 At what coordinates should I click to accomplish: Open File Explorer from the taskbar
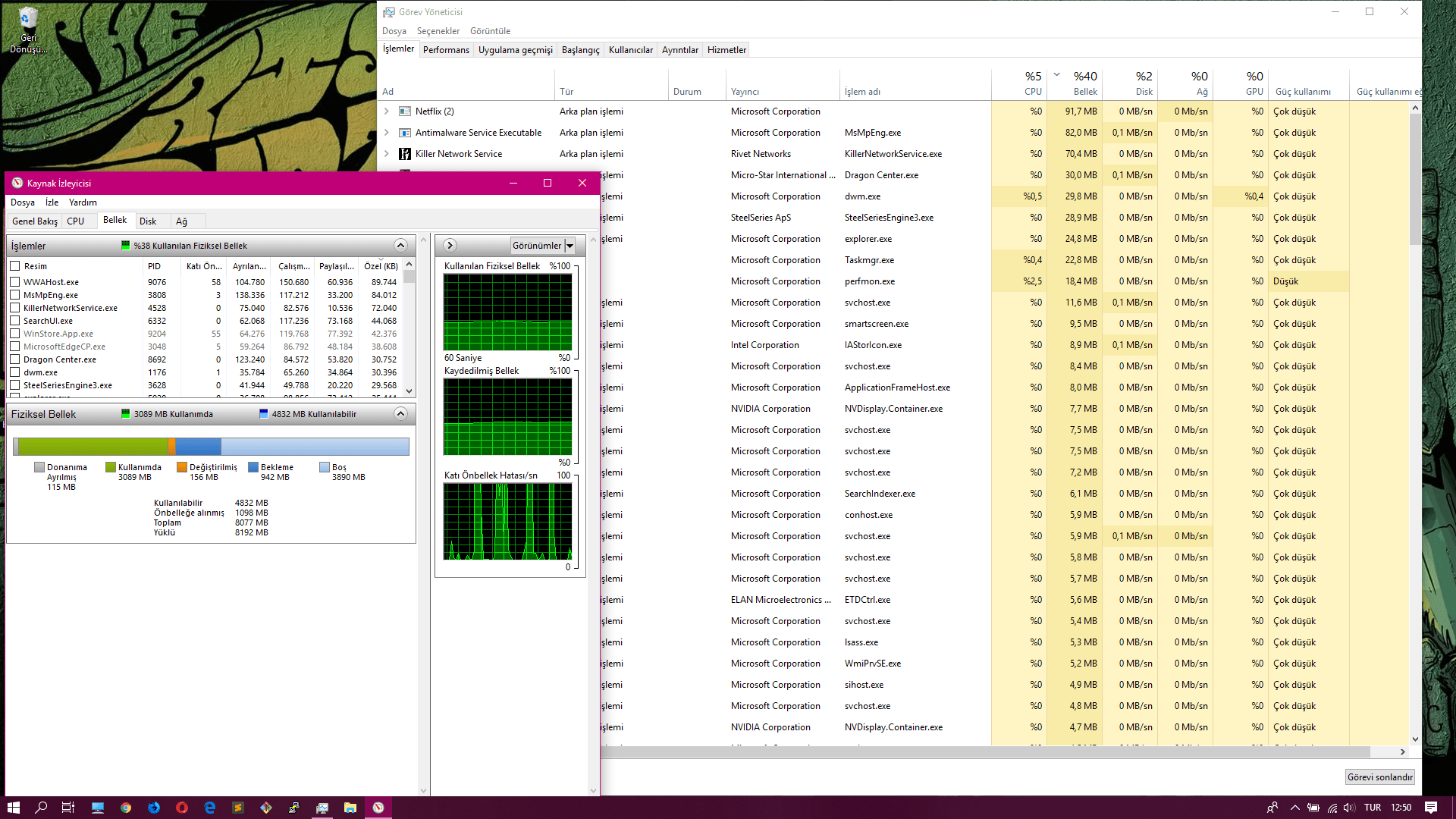(x=350, y=808)
